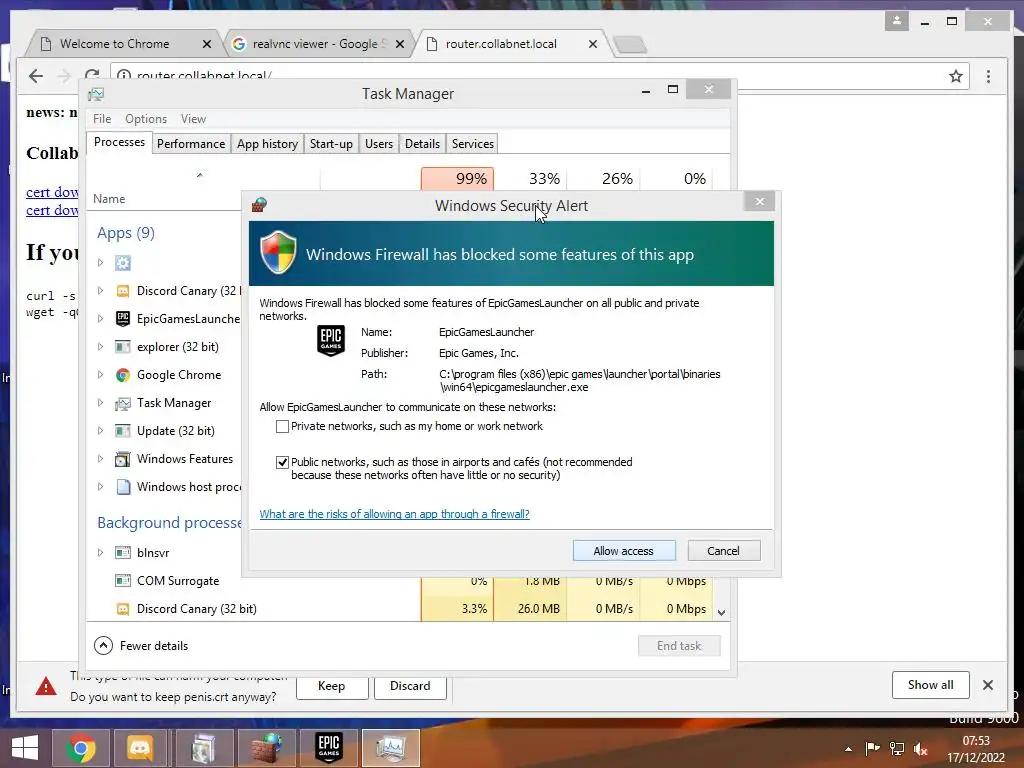The image size is (1024, 768).
Task: Open Task Manager's File menu
Action: pos(102,119)
